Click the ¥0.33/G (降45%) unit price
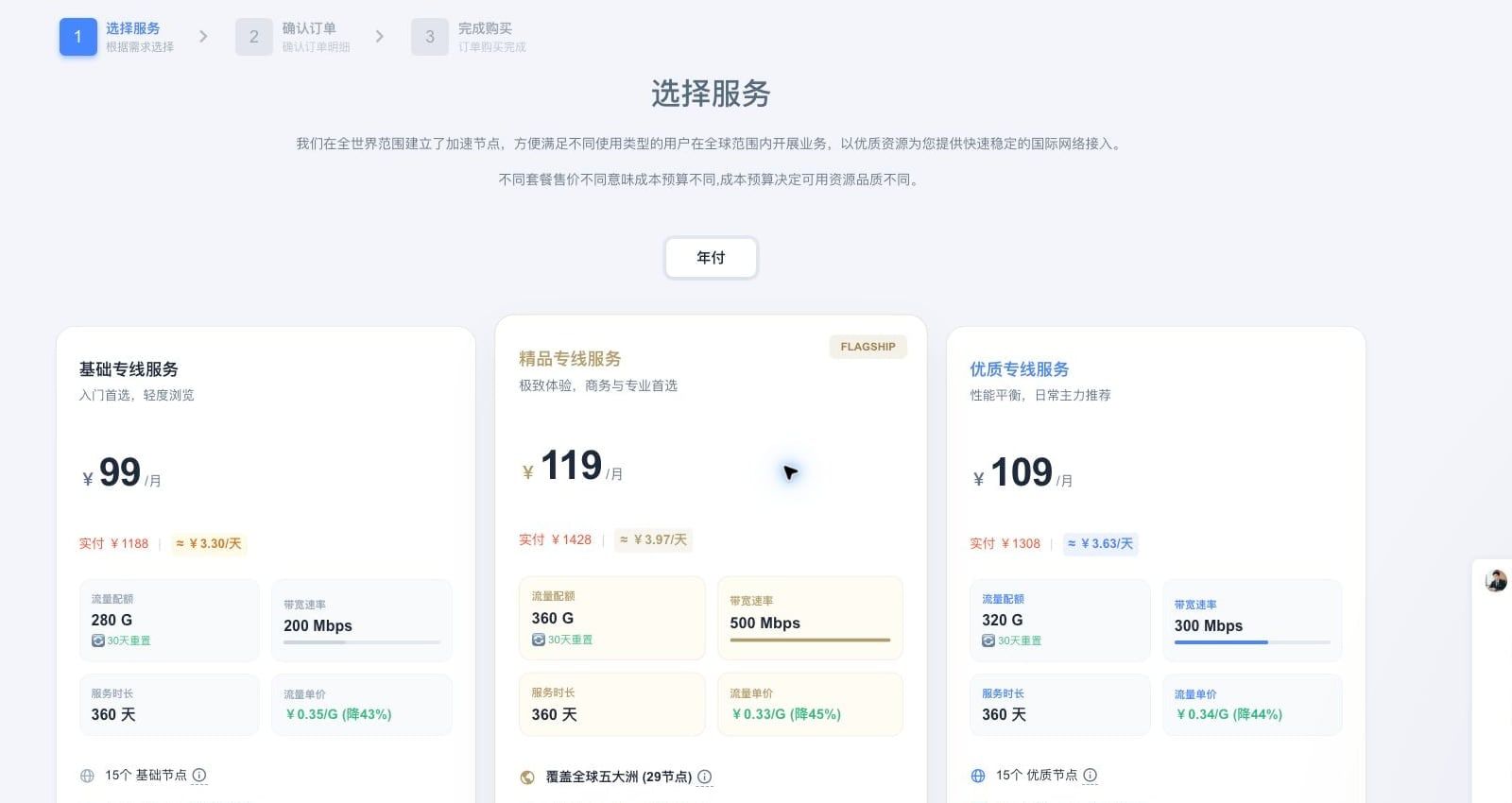1512x803 pixels. pyautogui.click(x=786, y=714)
